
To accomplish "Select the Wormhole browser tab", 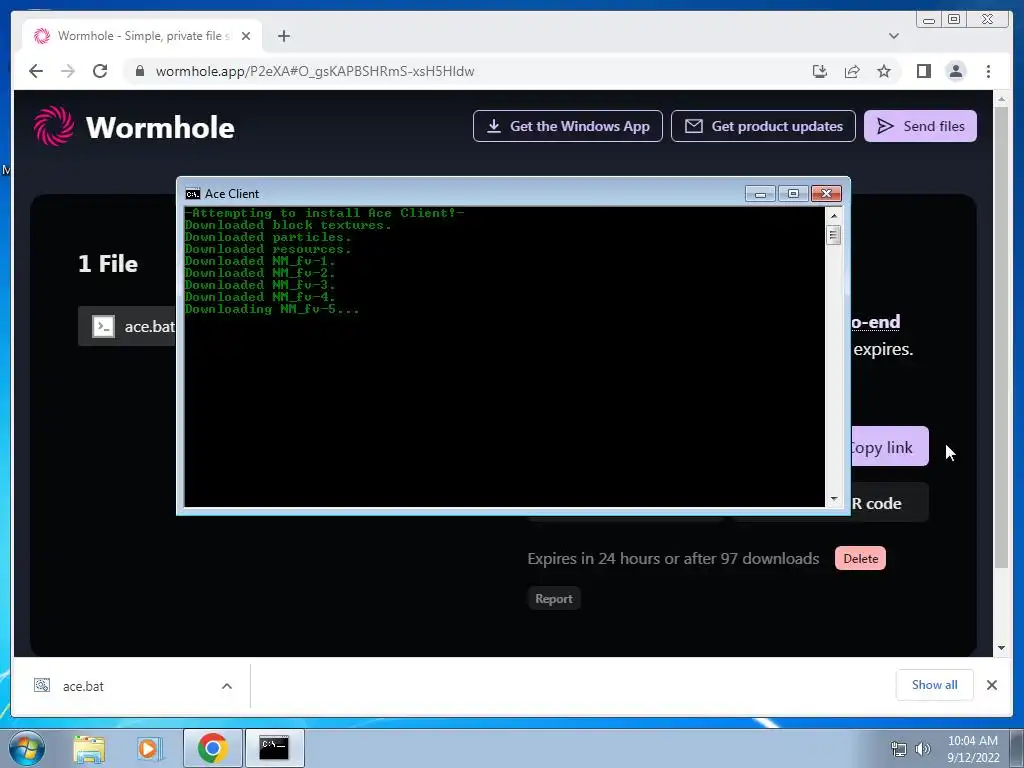I will point(142,36).
